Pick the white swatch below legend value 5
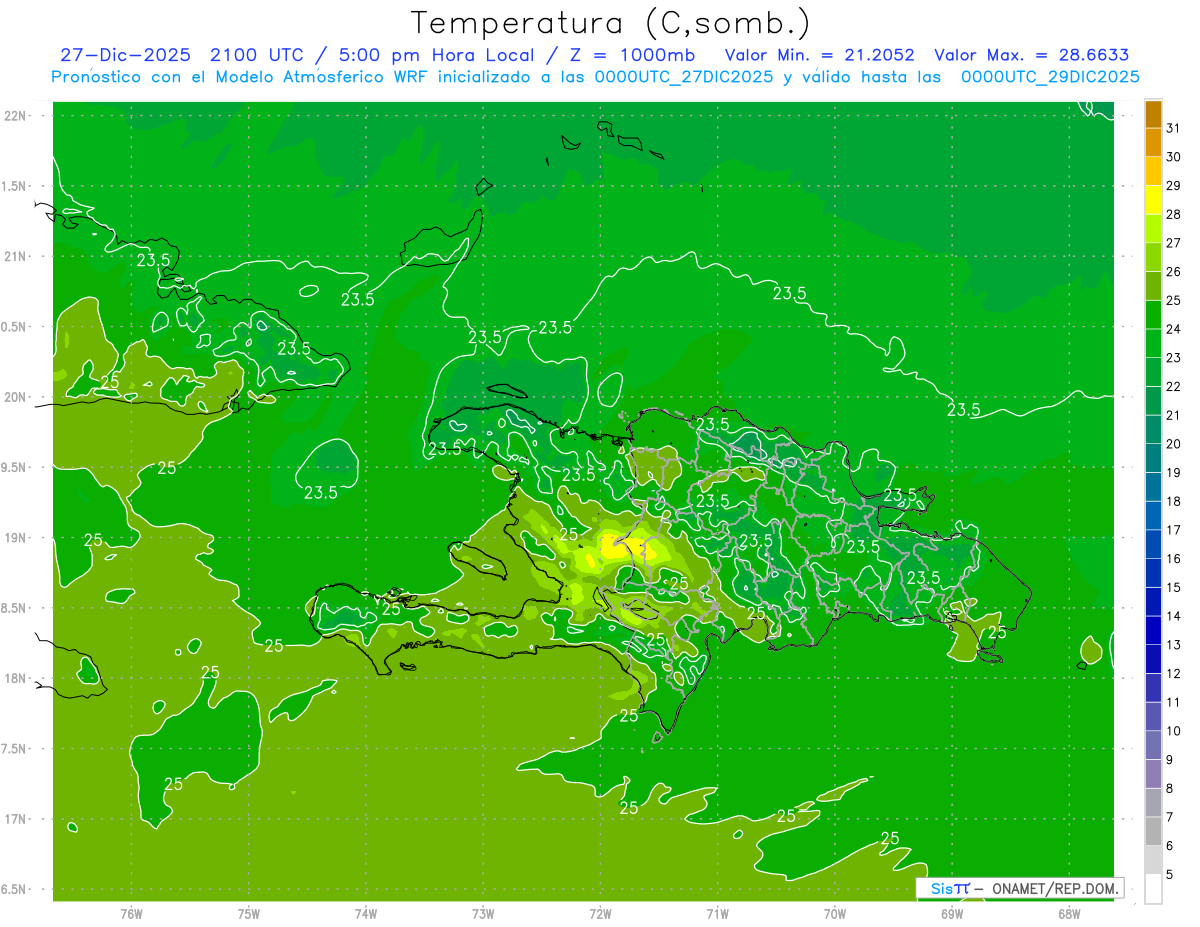The height and width of the screenshot is (927, 1200). (1153, 889)
